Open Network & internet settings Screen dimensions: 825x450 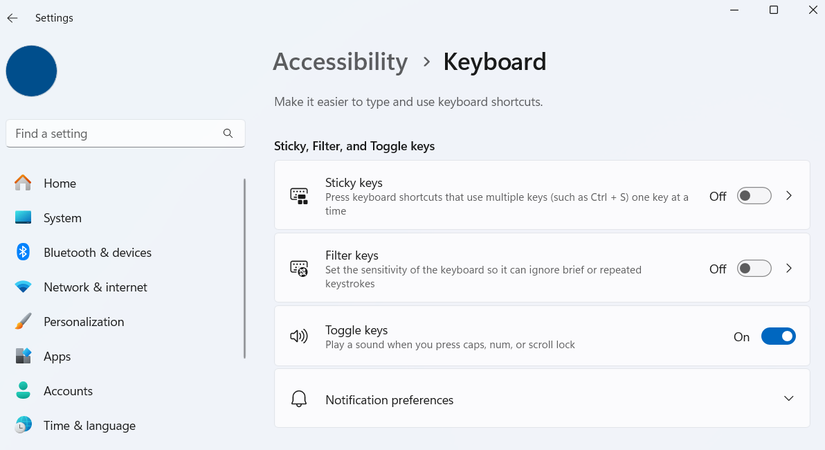95,287
